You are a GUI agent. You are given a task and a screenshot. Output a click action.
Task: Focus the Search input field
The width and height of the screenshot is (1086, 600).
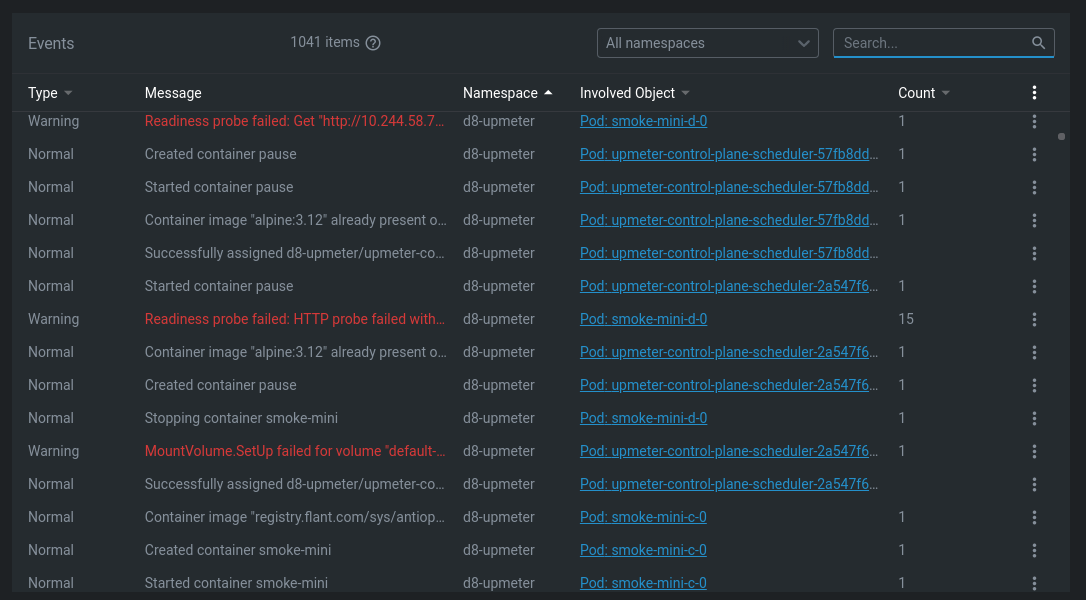click(x=932, y=43)
